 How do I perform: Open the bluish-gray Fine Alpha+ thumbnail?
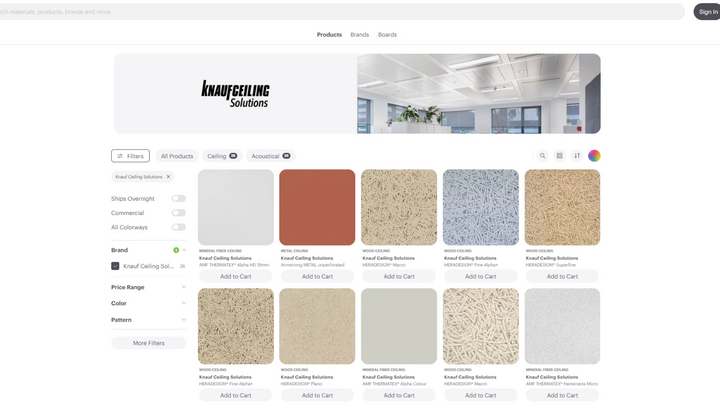pyautogui.click(x=481, y=207)
